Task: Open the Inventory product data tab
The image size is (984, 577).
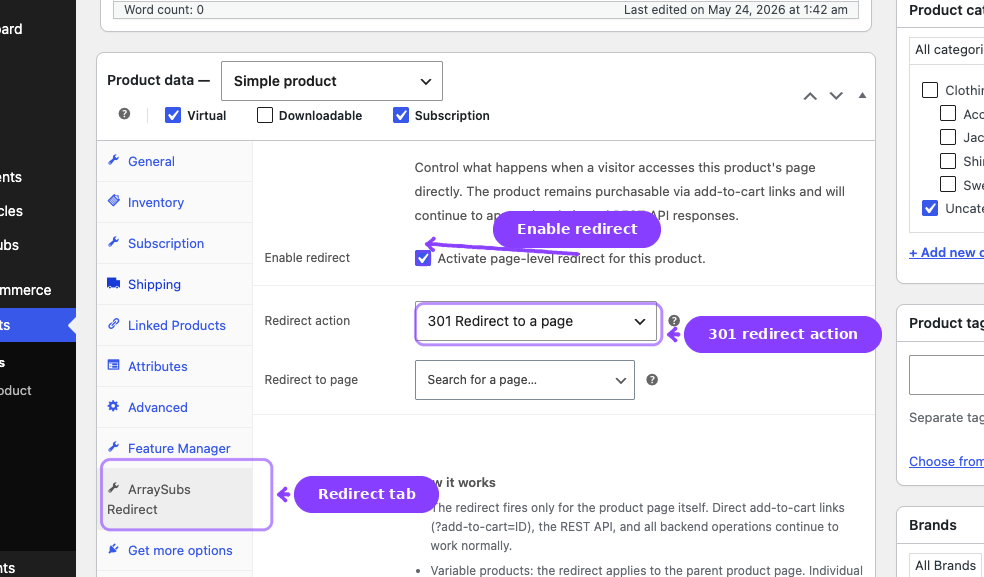Action: tap(174, 202)
